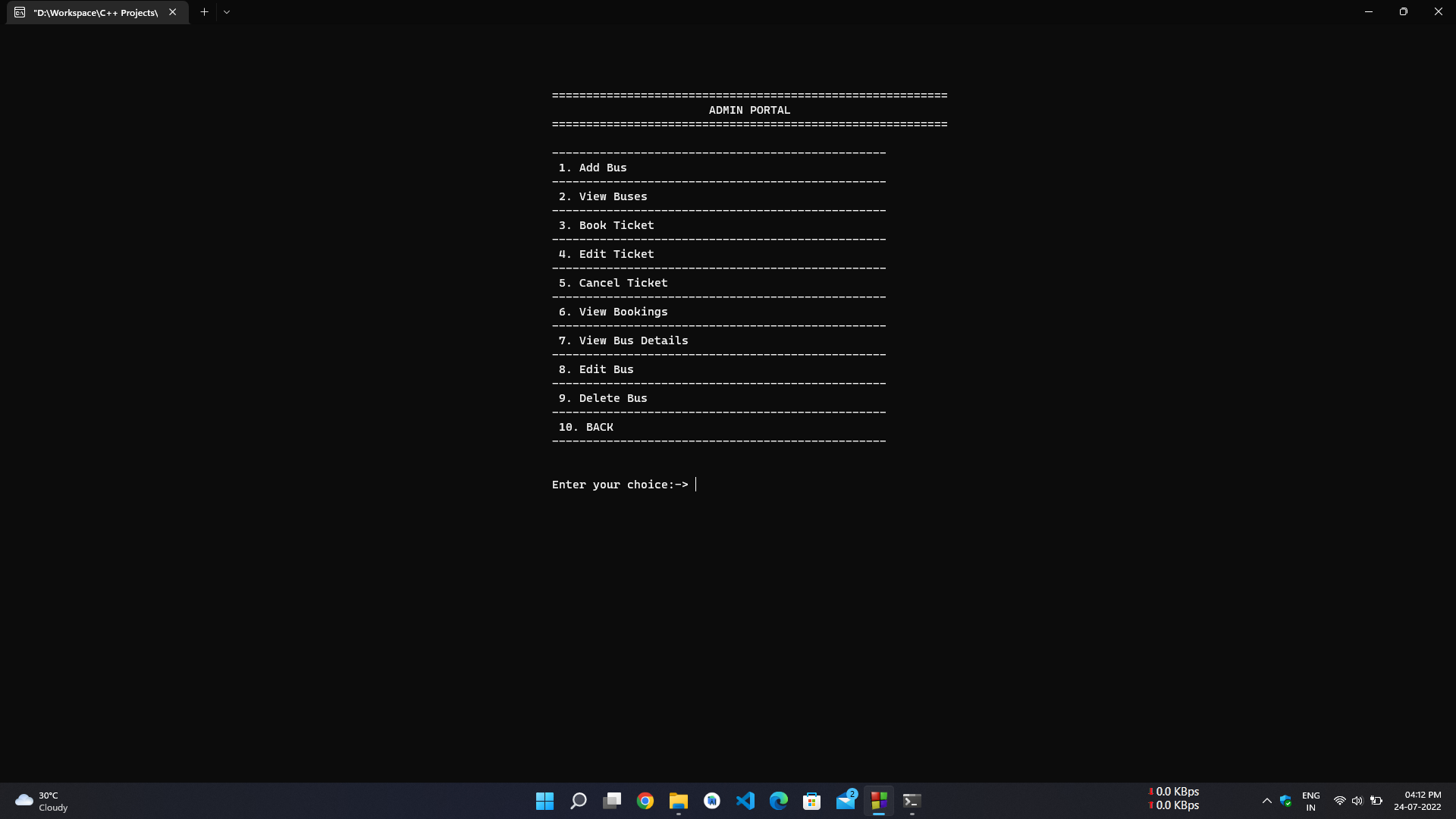Show hidden system tray icons chevron
Screen dimensions: 1456x819
1266,801
